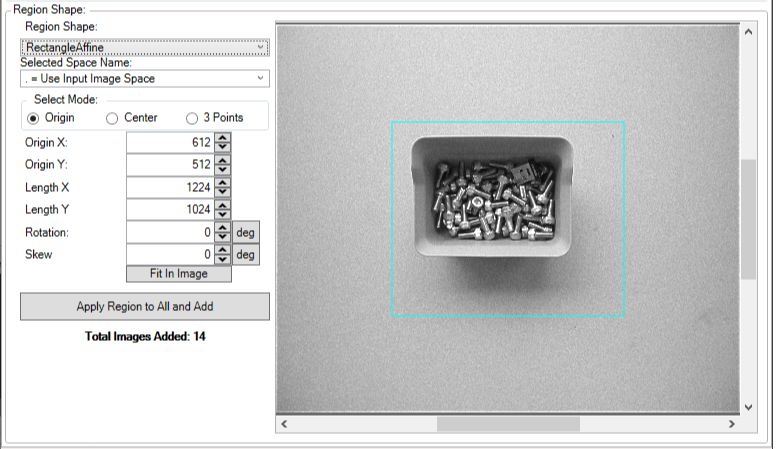Decrease Length Y with down spinner

pyautogui.click(x=222, y=214)
